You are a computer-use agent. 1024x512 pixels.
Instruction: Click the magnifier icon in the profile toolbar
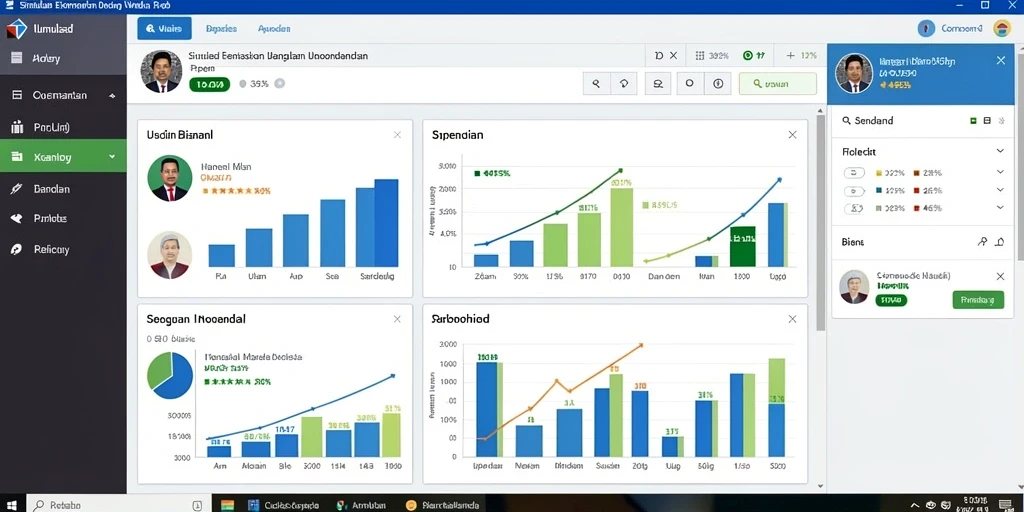point(596,84)
